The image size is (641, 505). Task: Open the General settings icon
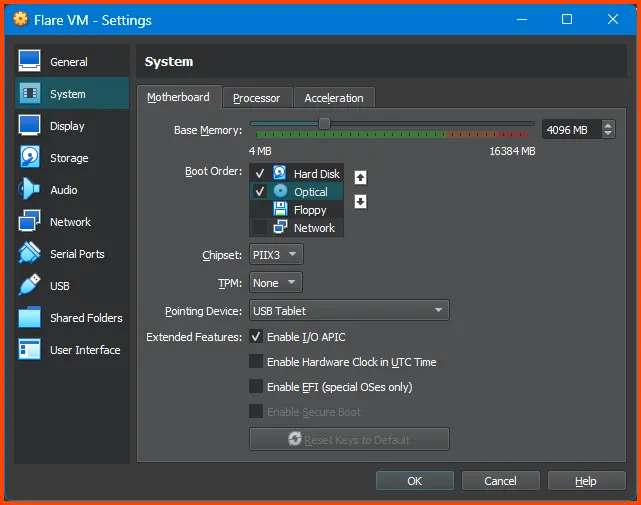tap(29, 61)
